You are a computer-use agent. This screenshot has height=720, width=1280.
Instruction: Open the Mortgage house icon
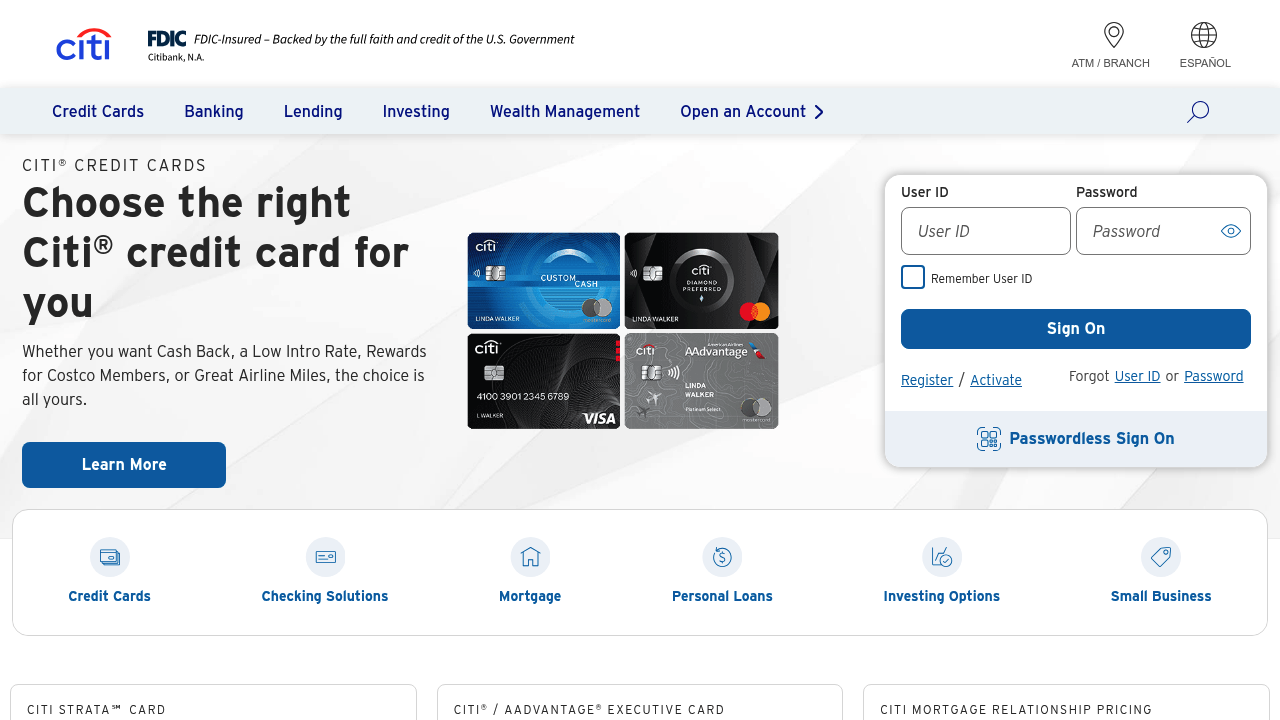[x=530, y=557]
